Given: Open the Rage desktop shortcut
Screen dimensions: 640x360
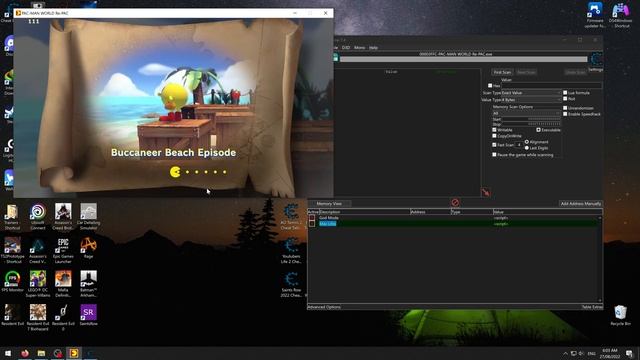Looking at the screenshot, I should point(89,248).
